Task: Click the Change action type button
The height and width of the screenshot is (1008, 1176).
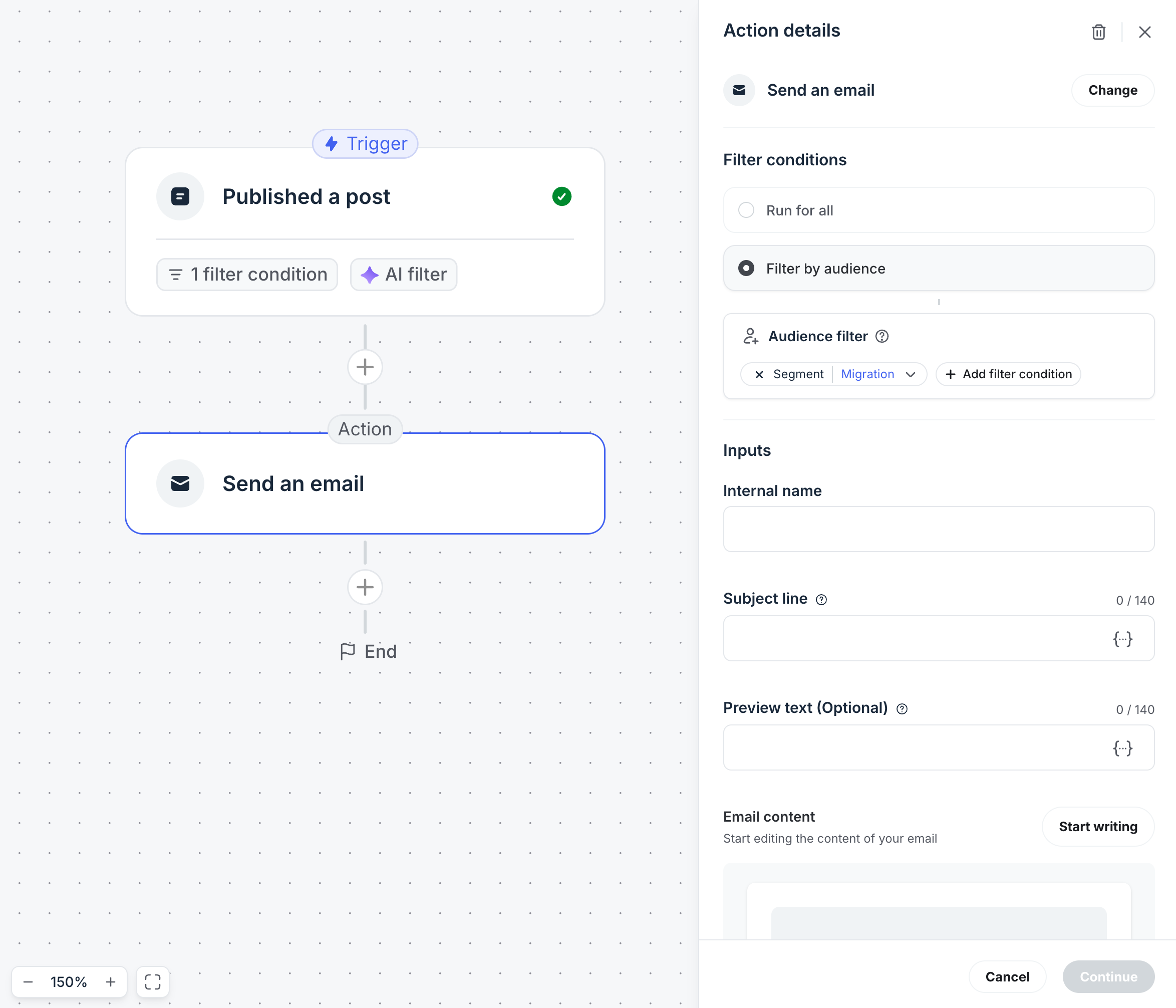Action: tap(1112, 90)
